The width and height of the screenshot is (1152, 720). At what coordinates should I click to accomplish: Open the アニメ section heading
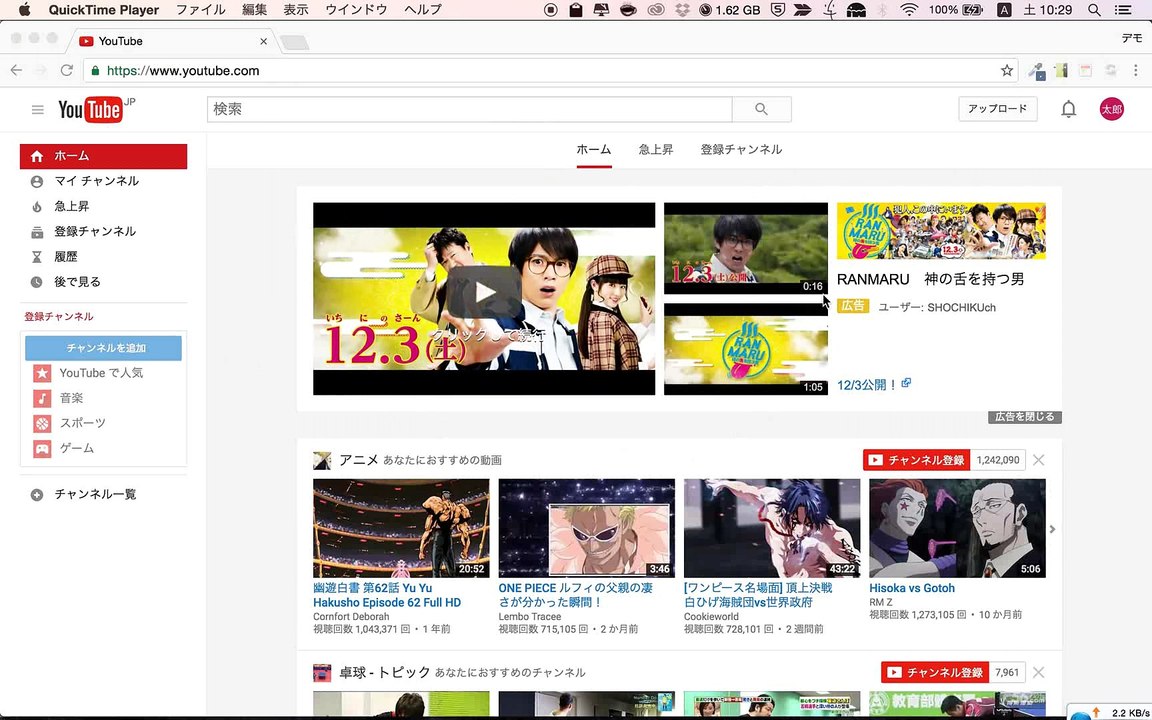tap(359, 460)
